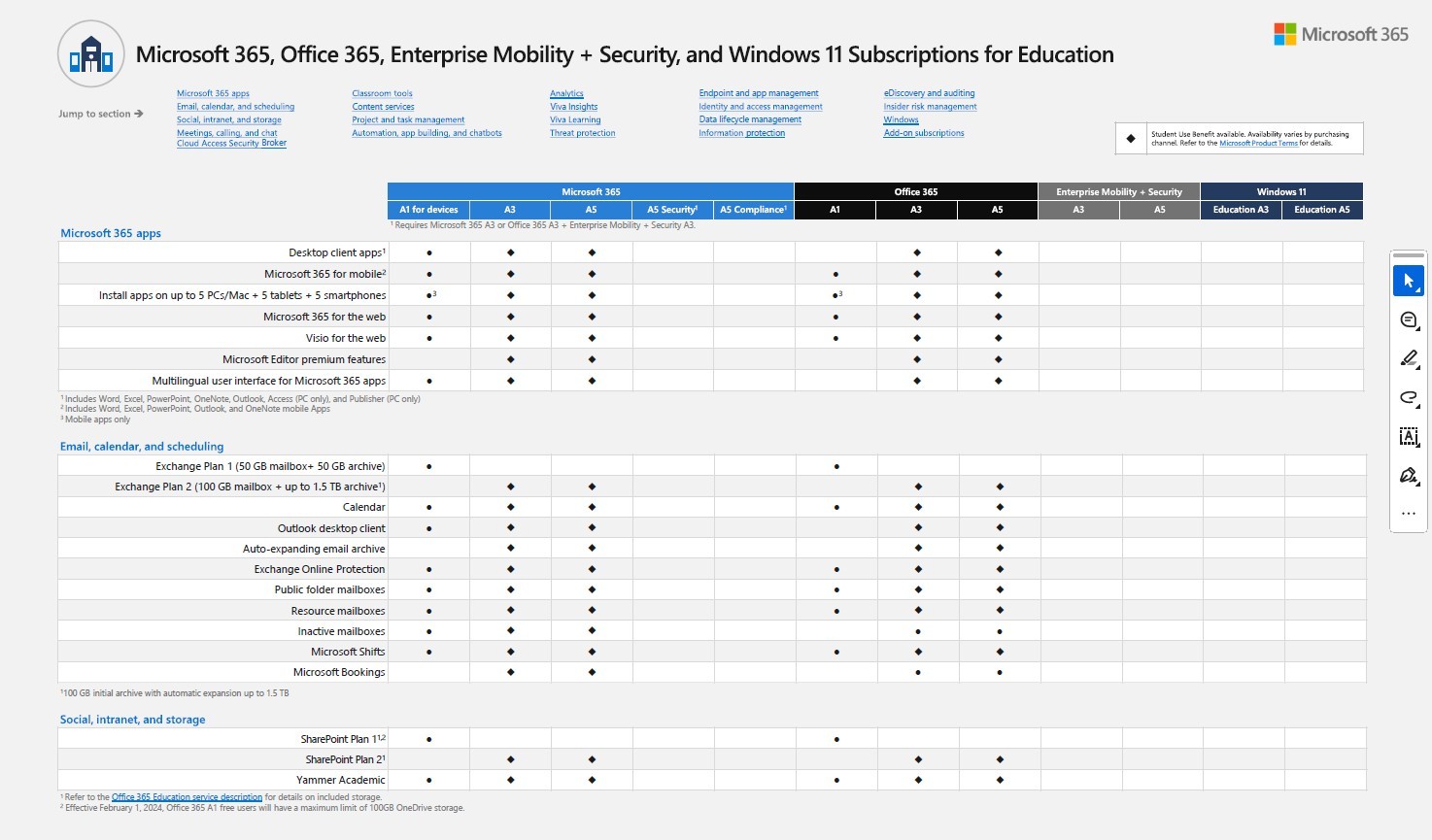This screenshot has height=840, width=1432.
Task: Click the 'A5 Compliance' column header
Action: point(753,210)
